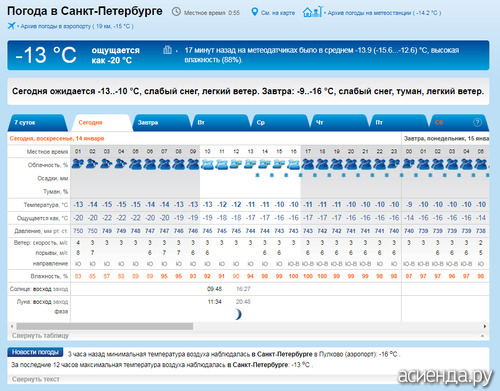Click the Давление row label

[x=41, y=231]
